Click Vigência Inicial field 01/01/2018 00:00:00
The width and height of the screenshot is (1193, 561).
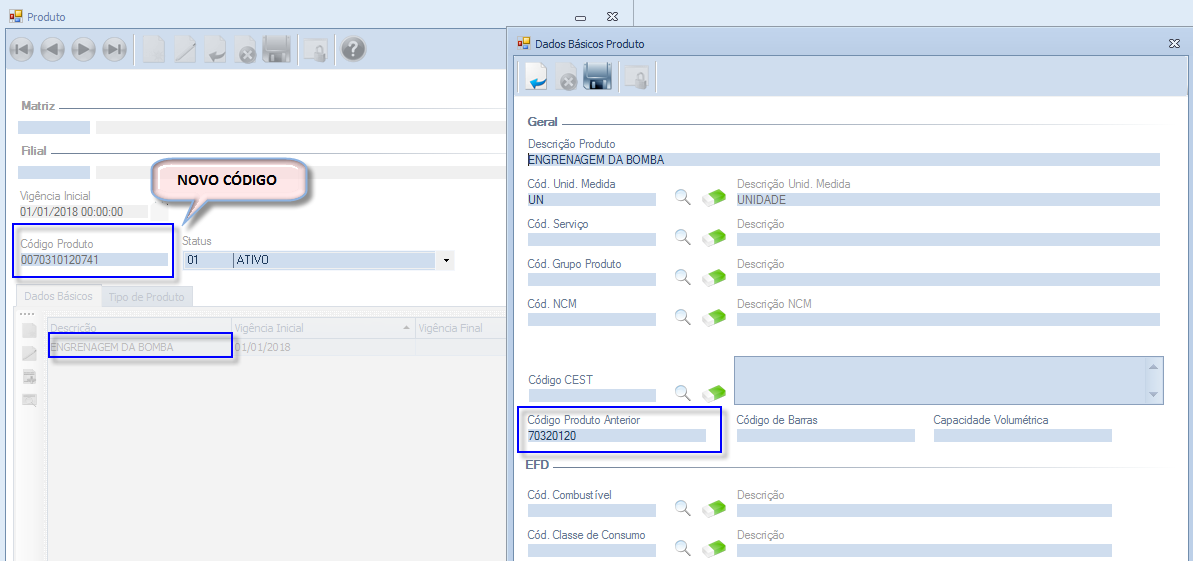[83, 212]
